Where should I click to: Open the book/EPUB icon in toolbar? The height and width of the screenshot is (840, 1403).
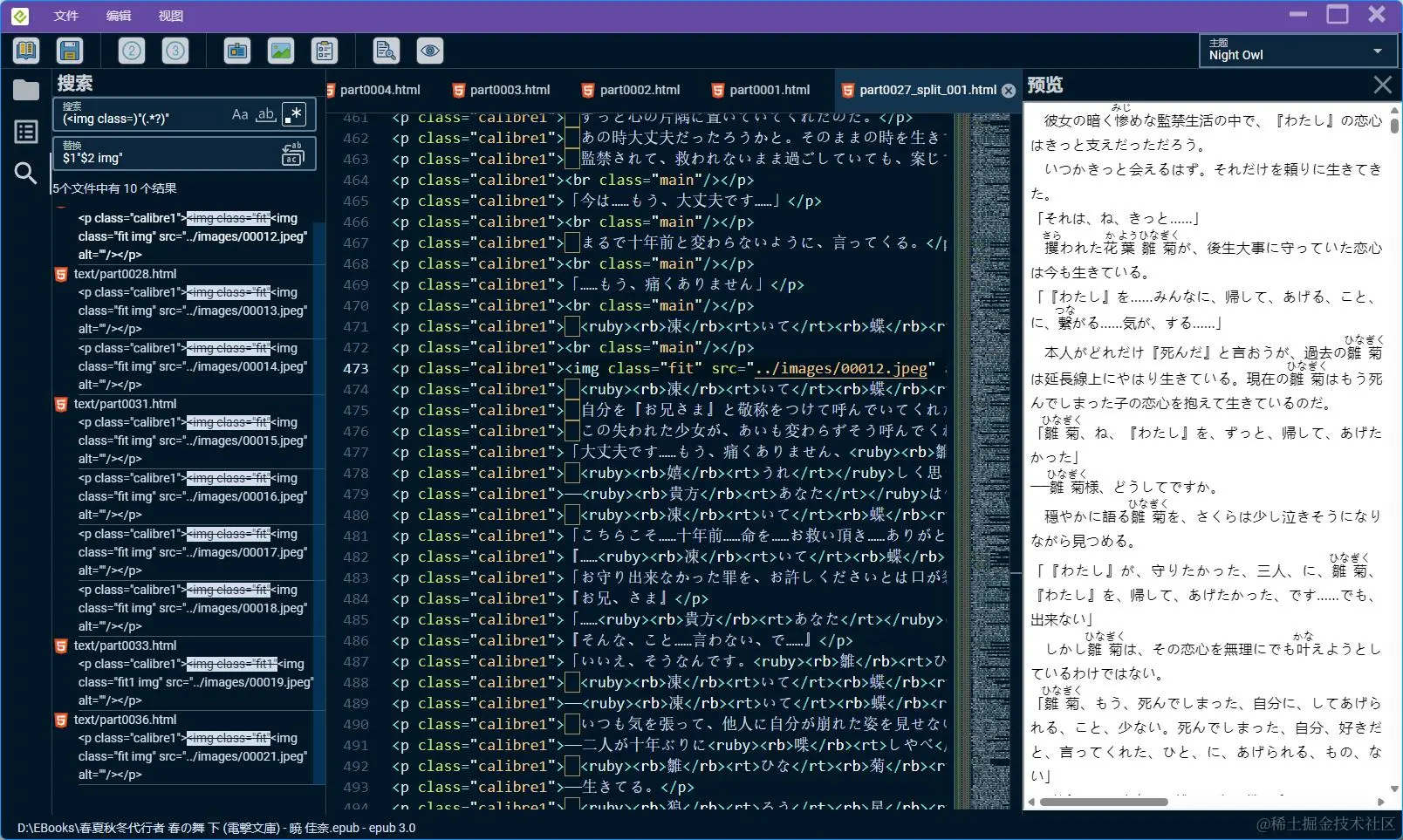pyautogui.click(x=26, y=51)
